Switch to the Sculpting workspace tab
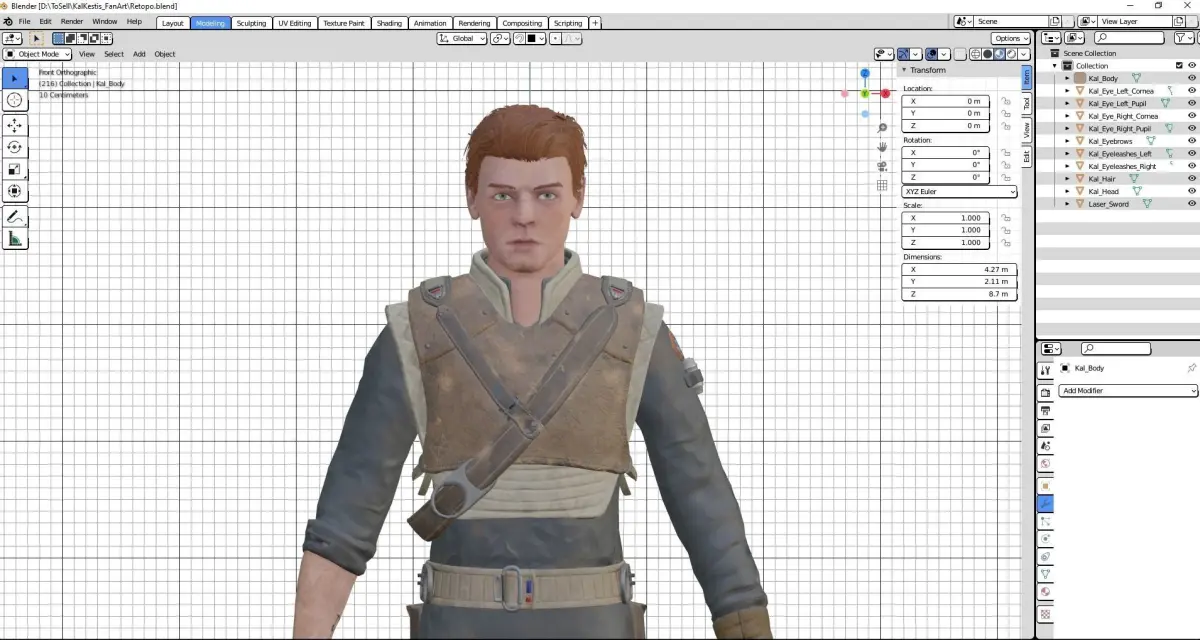This screenshot has height=640, width=1200. point(251,23)
